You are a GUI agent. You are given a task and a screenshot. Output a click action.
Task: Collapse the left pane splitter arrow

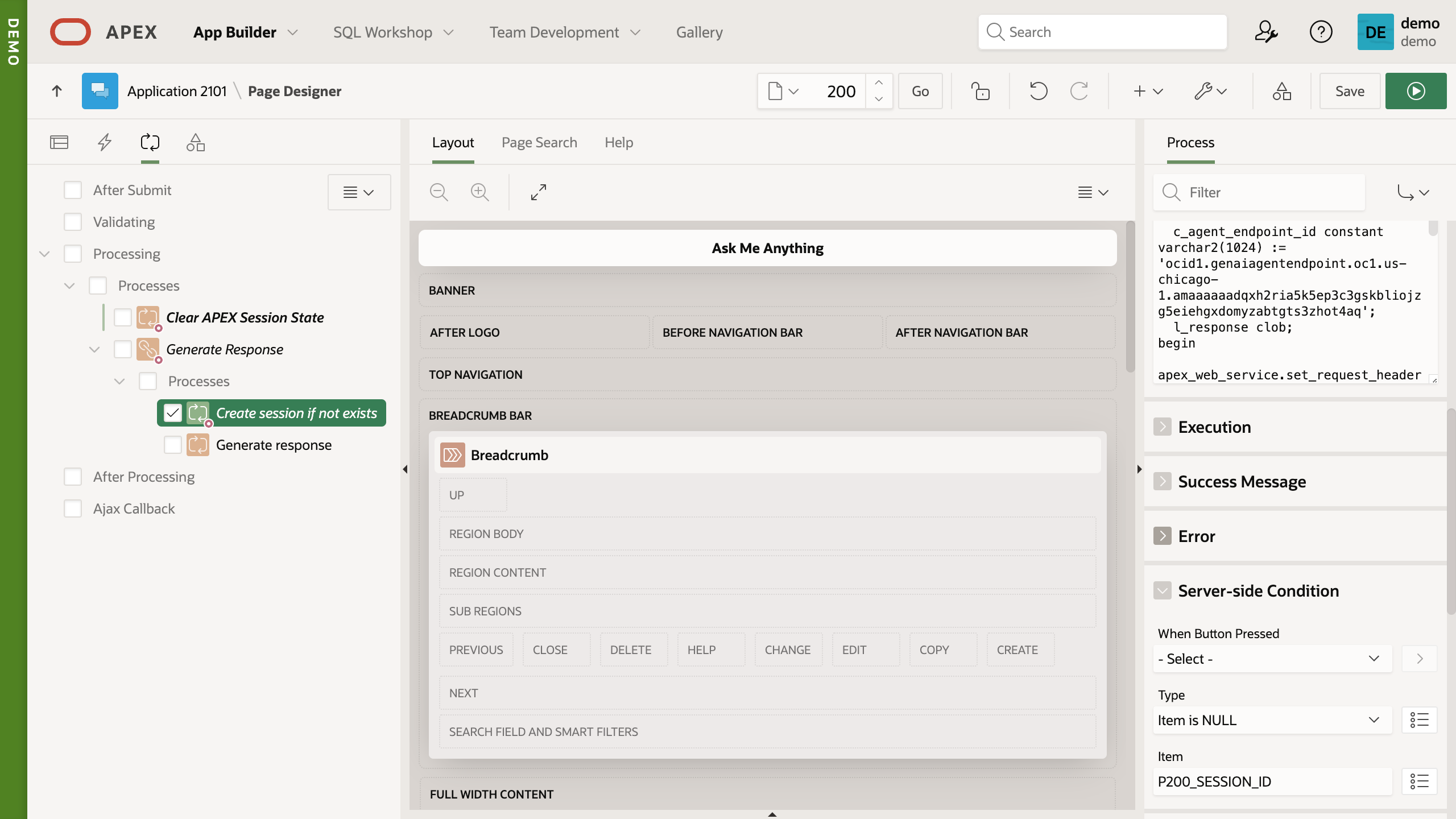[x=405, y=469]
